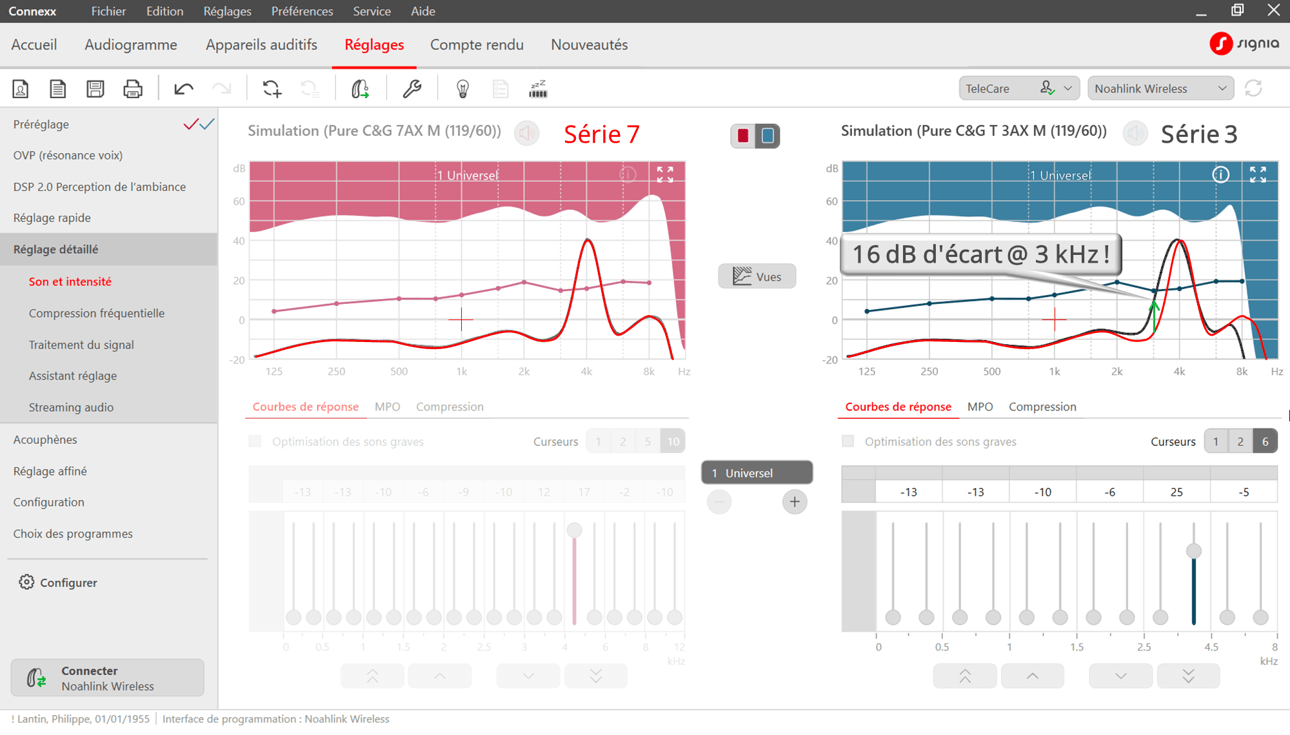Image resolution: width=1290 pixels, height=735 pixels.
Task: Expand the right blue graph to fullscreen
Action: point(1258,175)
